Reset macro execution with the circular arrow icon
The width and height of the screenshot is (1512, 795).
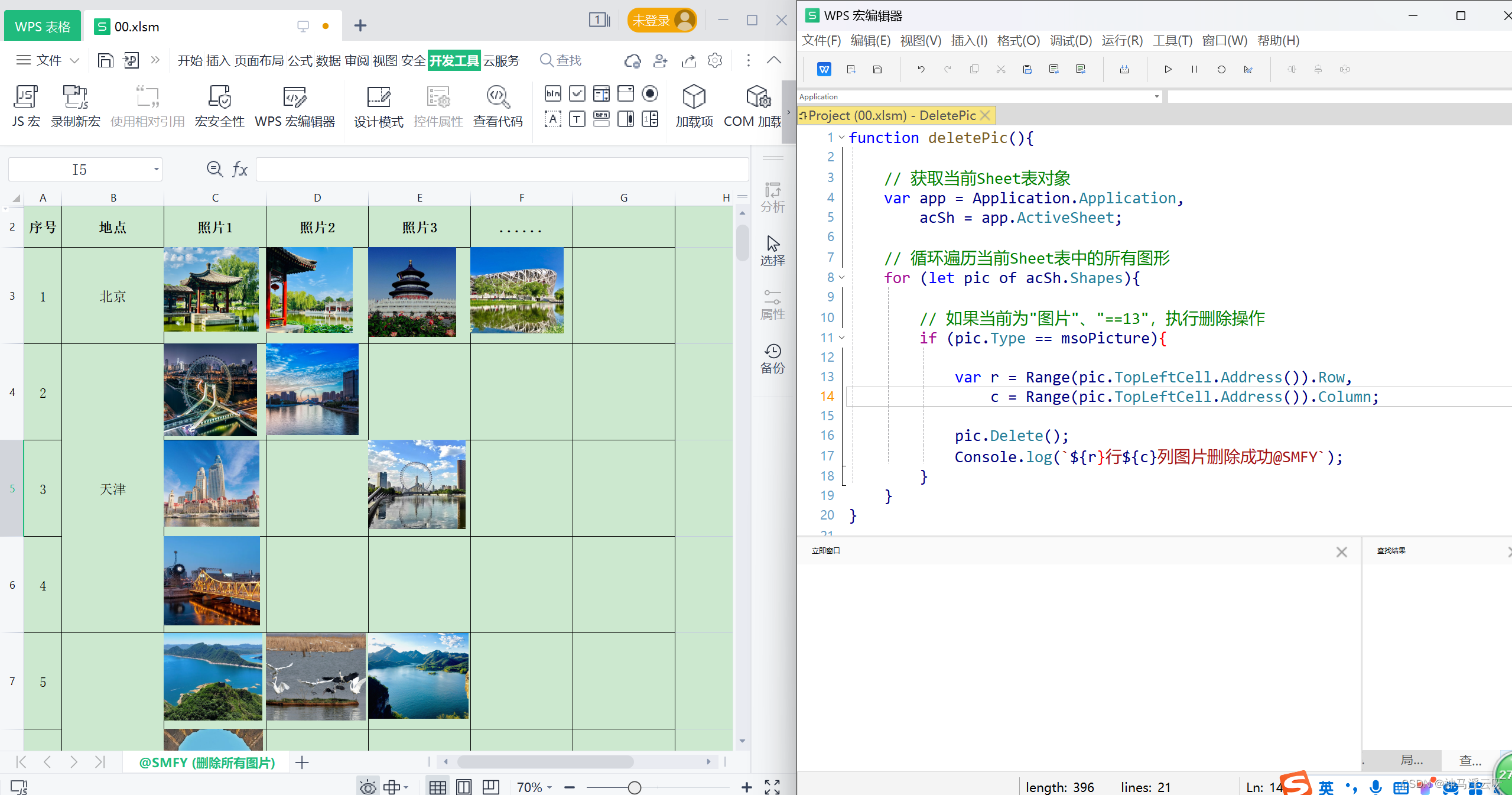pyautogui.click(x=1221, y=69)
